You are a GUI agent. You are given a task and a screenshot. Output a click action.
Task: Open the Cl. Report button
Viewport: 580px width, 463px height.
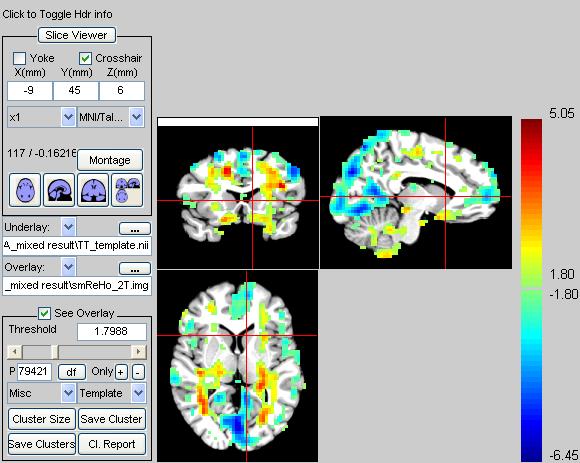[112, 444]
